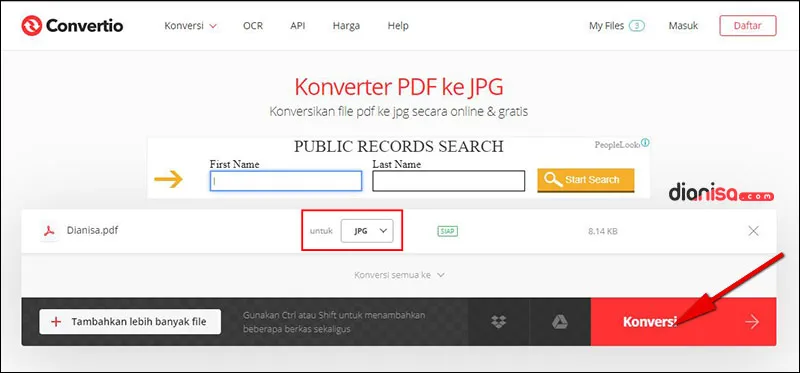Click the PDF file icon for Dianisa.pdf
Screen dimensions: 800x373
[49, 231]
